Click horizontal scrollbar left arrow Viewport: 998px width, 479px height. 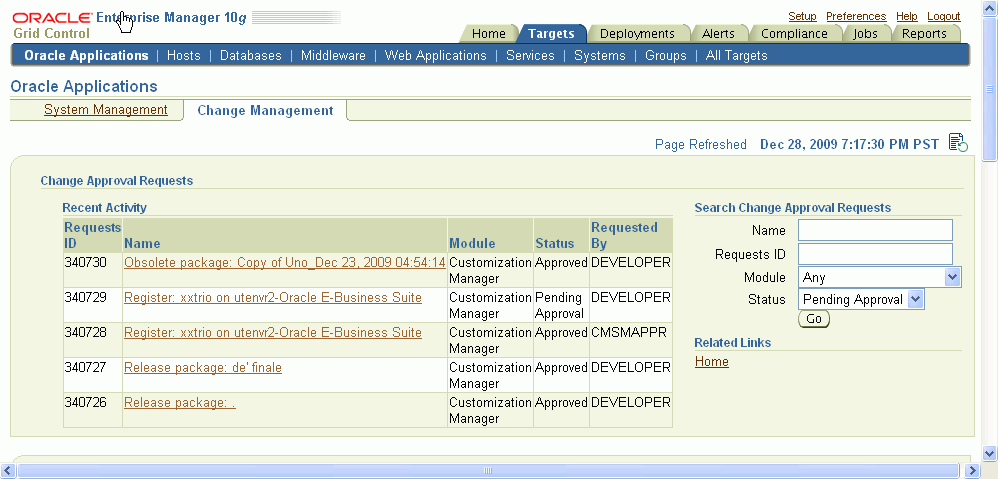click(7, 471)
